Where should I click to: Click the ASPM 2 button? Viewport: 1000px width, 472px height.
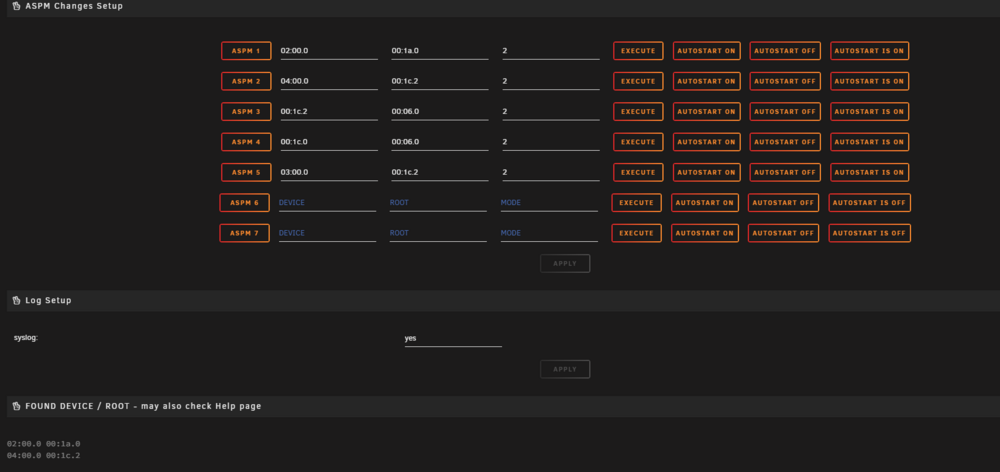click(246, 82)
